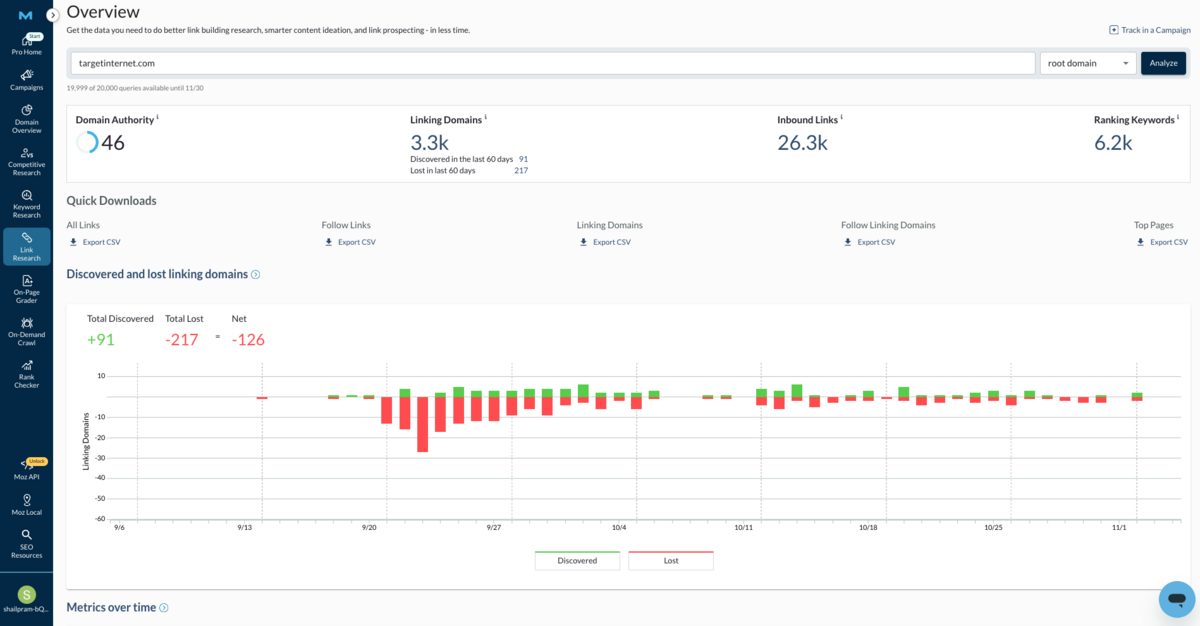Click the 11/1 date axis label
The image size is (1200, 626).
[1119, 527]
